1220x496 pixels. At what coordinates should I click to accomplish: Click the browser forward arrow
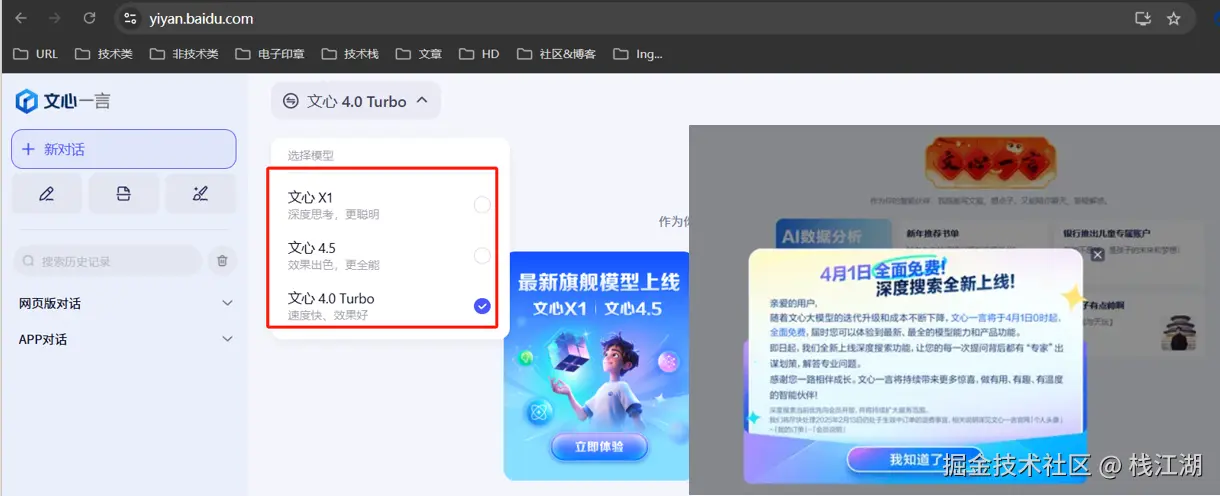55,18
